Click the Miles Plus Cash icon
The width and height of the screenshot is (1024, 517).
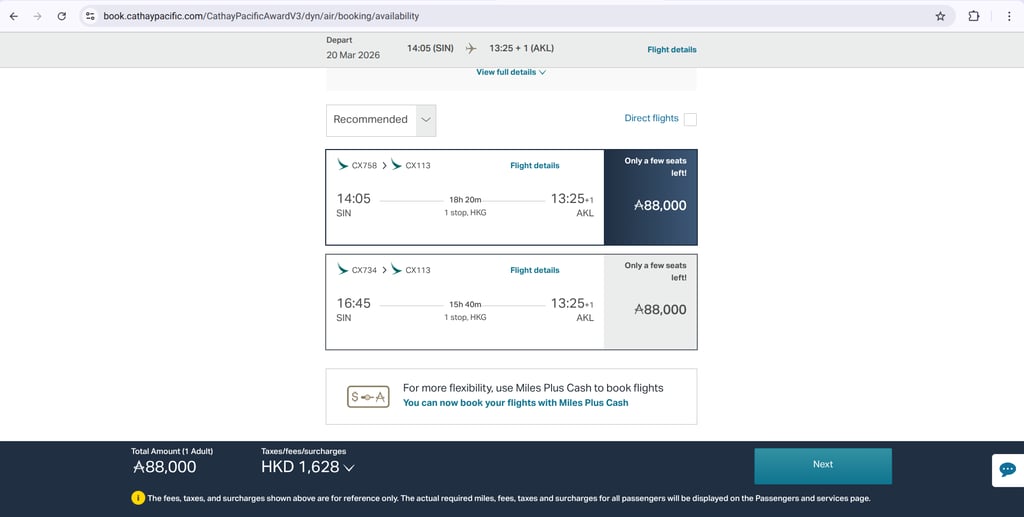(368, 397)
